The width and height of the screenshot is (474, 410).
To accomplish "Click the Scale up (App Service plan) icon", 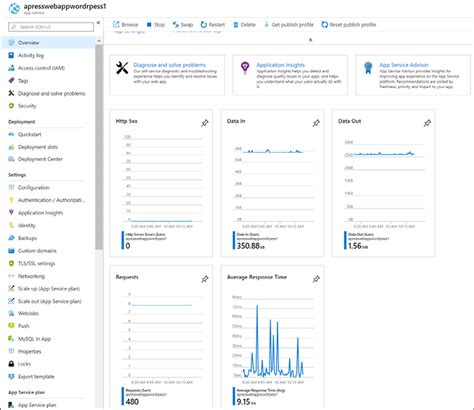I will coord(11,288).
